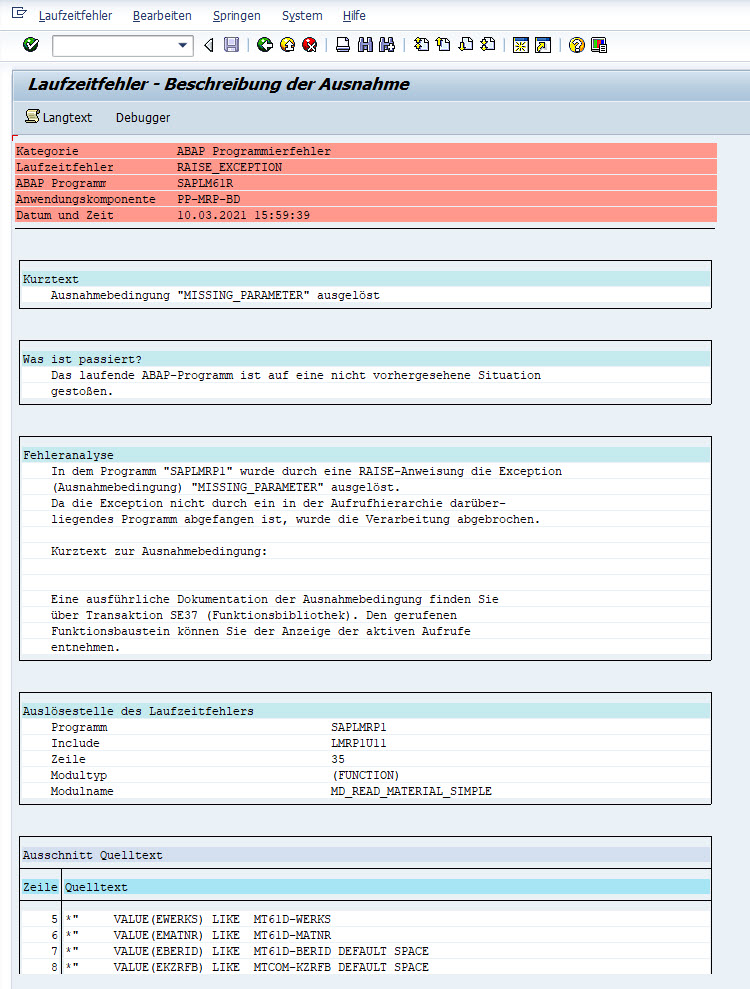Click the Save diskette icon
Viewport: 750px width, 989px height.
(231, 45)
